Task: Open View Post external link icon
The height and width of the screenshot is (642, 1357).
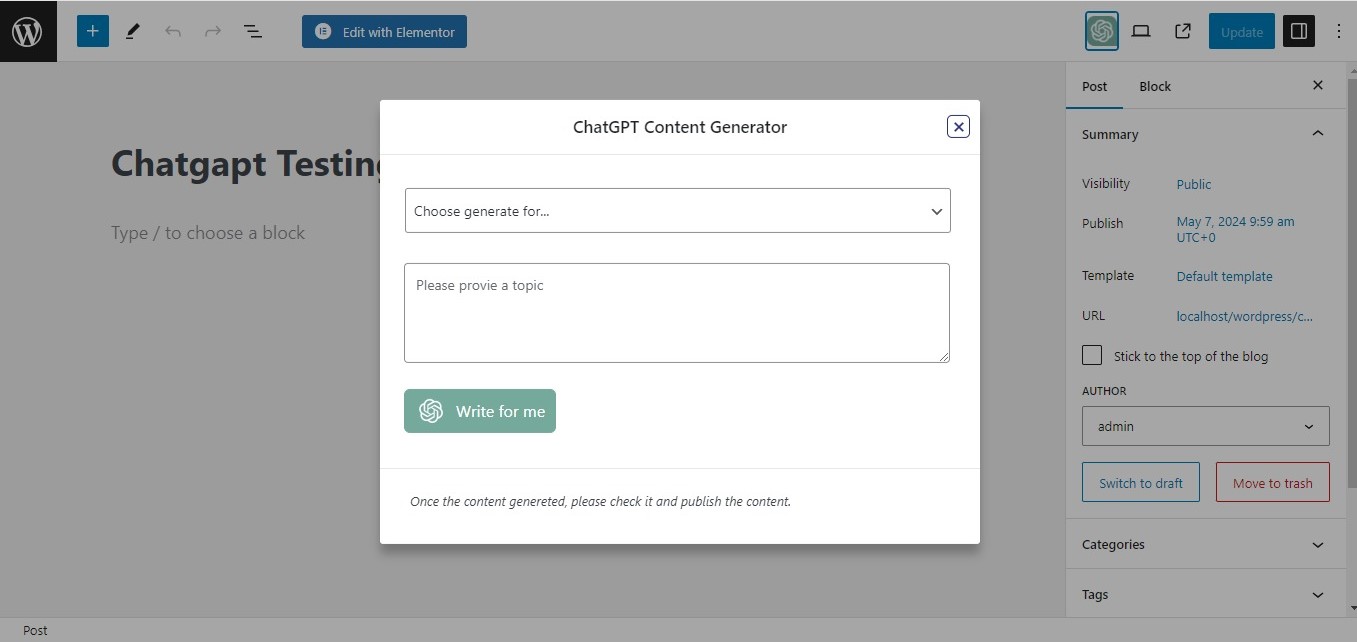Action: click(1183, 31)
